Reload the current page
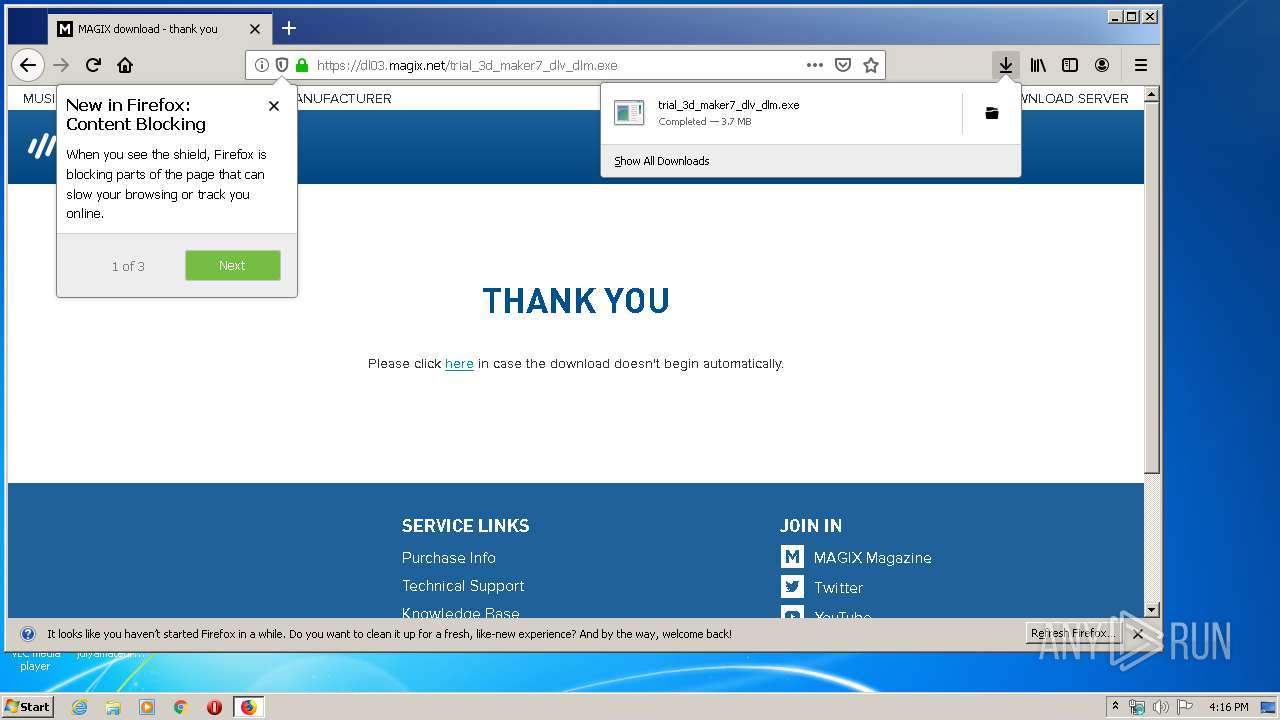 coord(93,65)
